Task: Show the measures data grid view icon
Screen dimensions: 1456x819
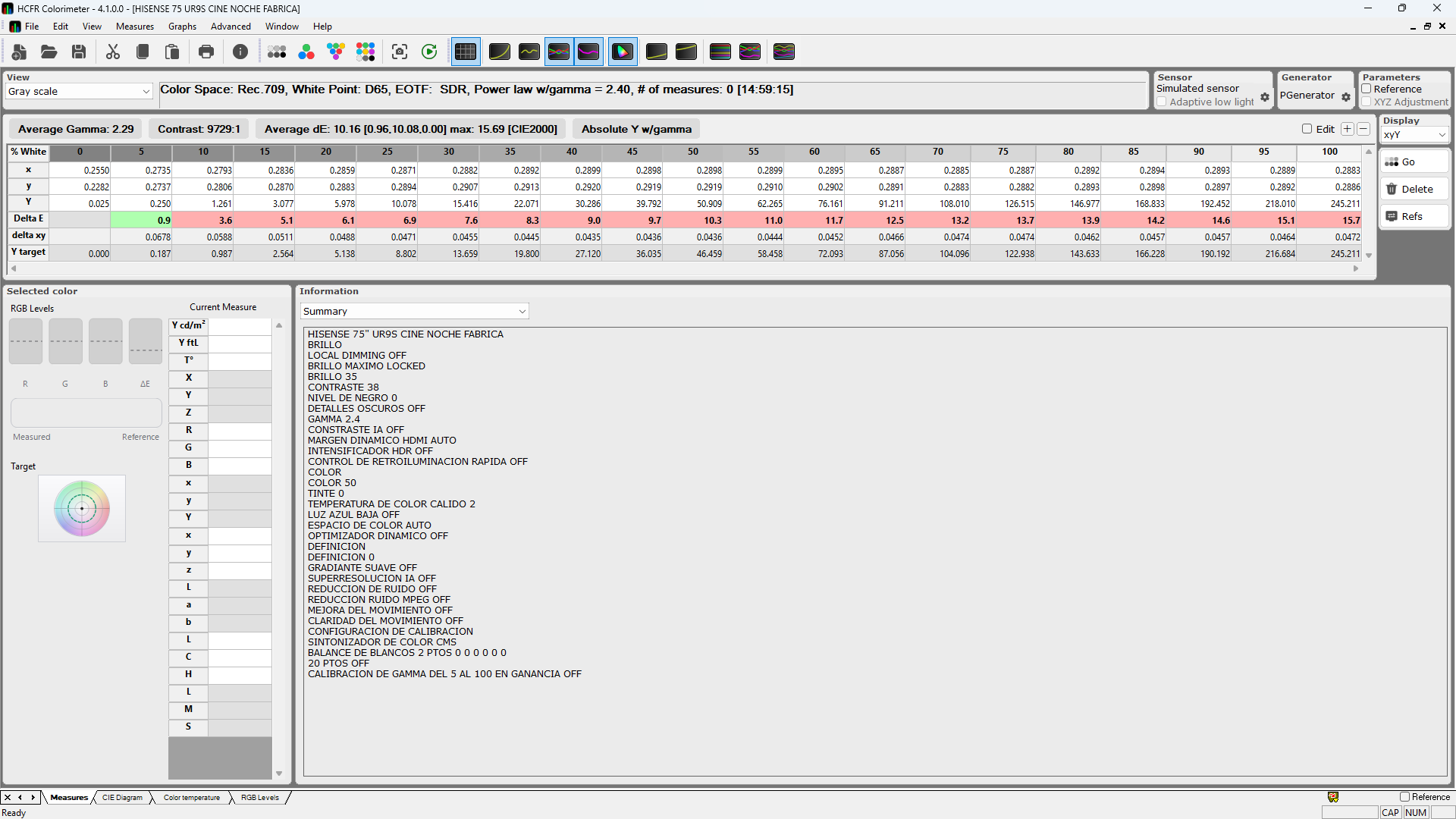Action: [466, 52]
